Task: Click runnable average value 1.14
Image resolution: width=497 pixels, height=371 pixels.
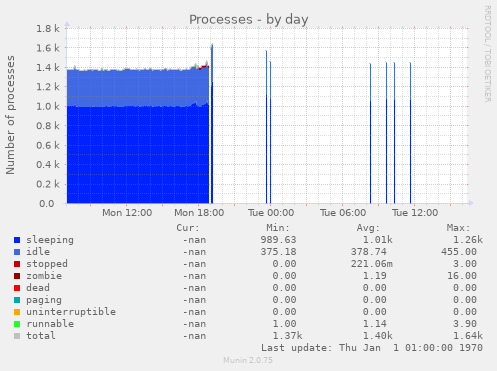Action: click(375, 324)
